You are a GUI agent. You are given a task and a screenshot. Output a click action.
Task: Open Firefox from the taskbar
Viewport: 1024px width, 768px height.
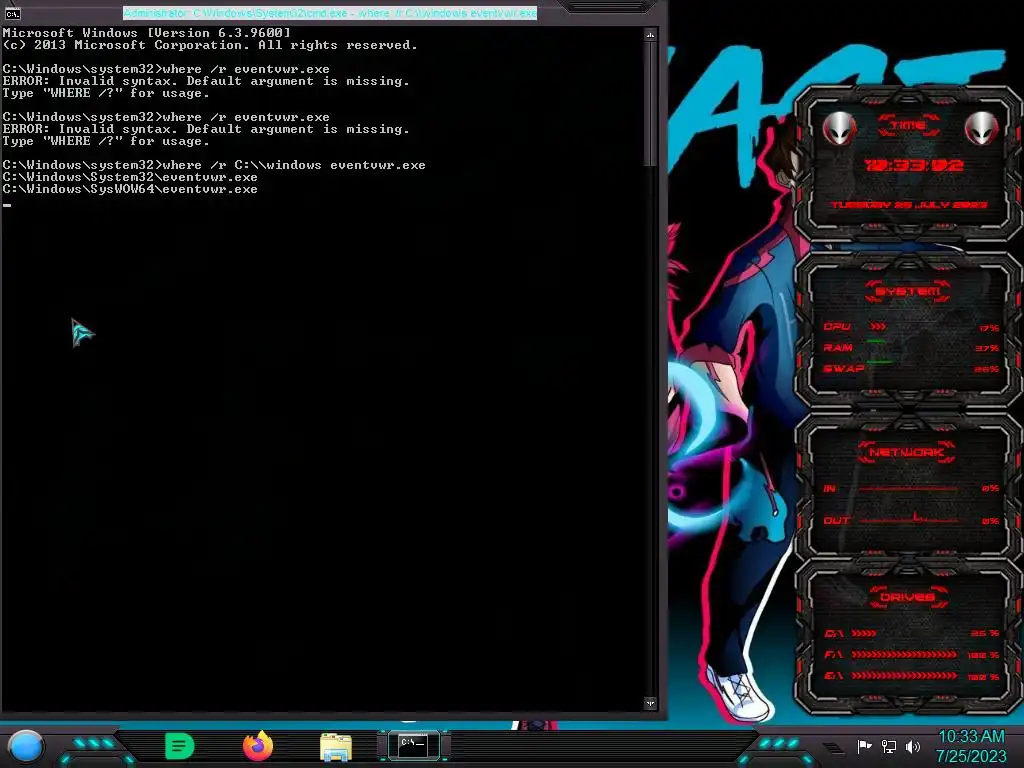point(258,746)
